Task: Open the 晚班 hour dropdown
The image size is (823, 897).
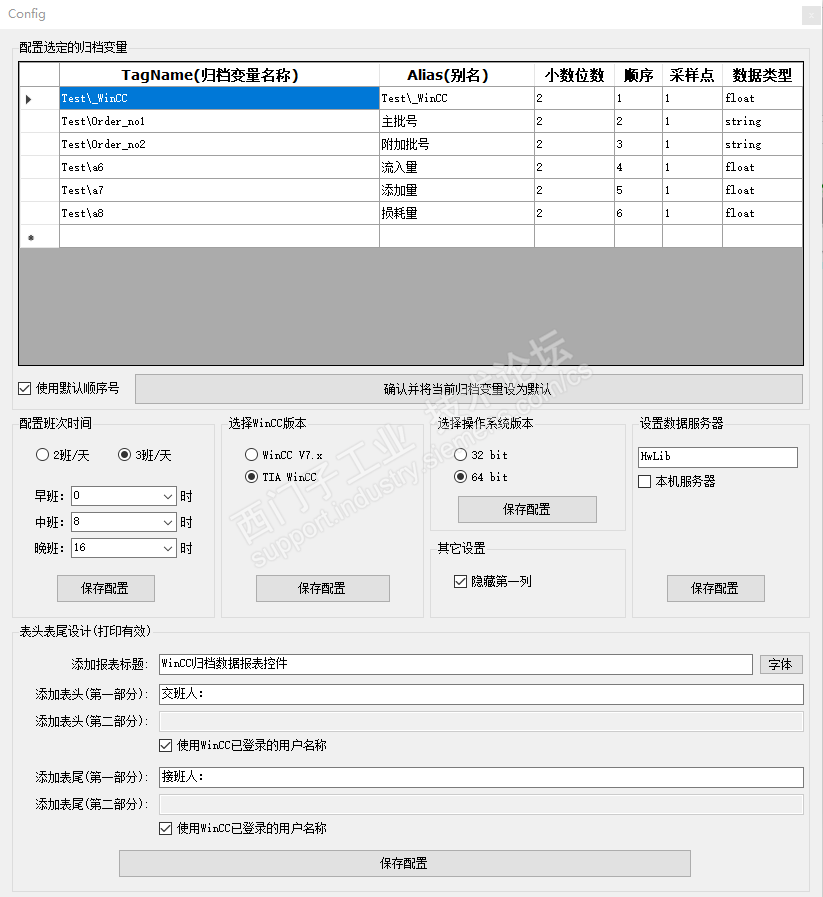Action: click(168, 548)
